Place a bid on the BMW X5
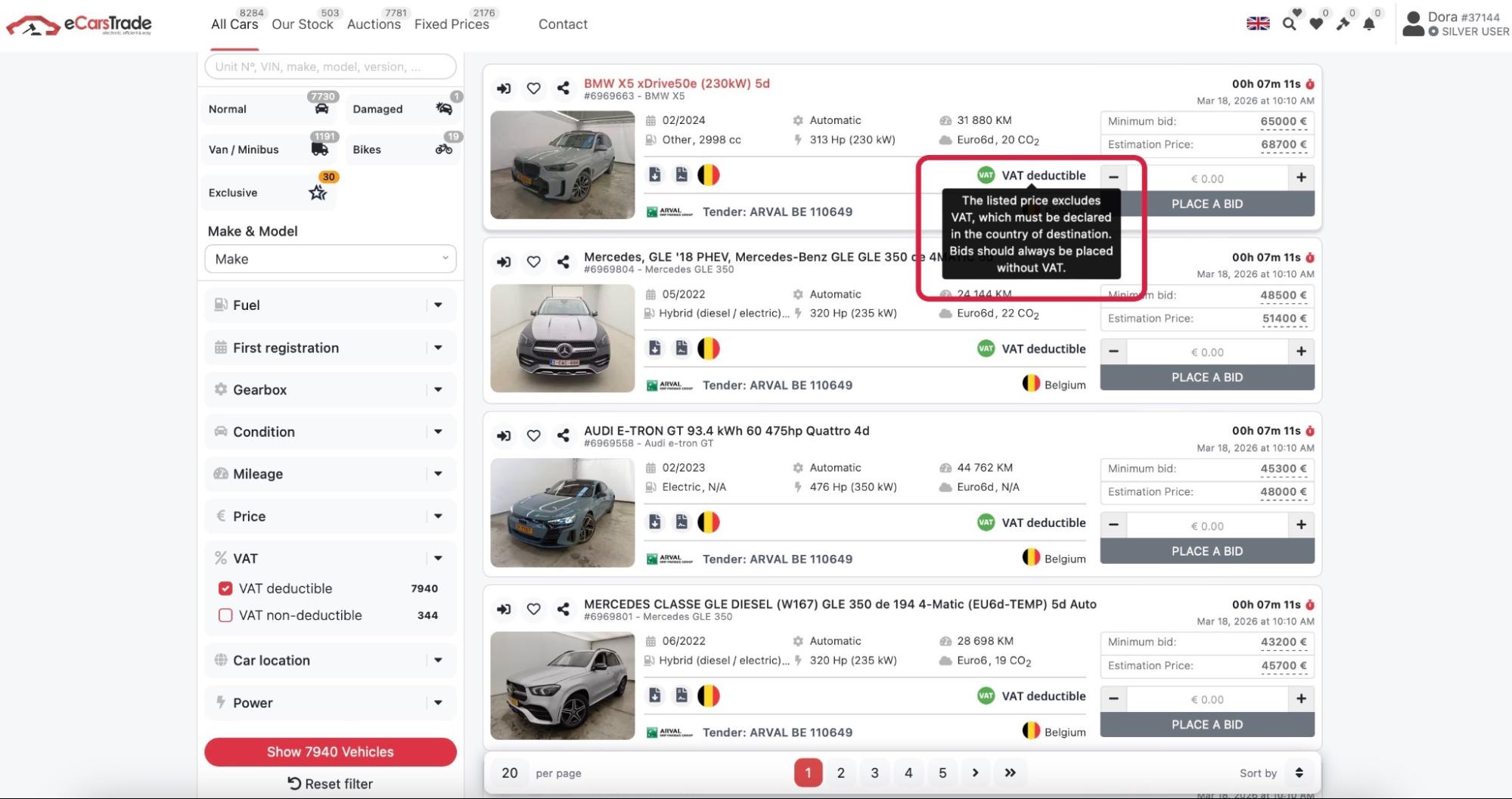This screenshot has height=799, width=1512. pos(1206,204)
